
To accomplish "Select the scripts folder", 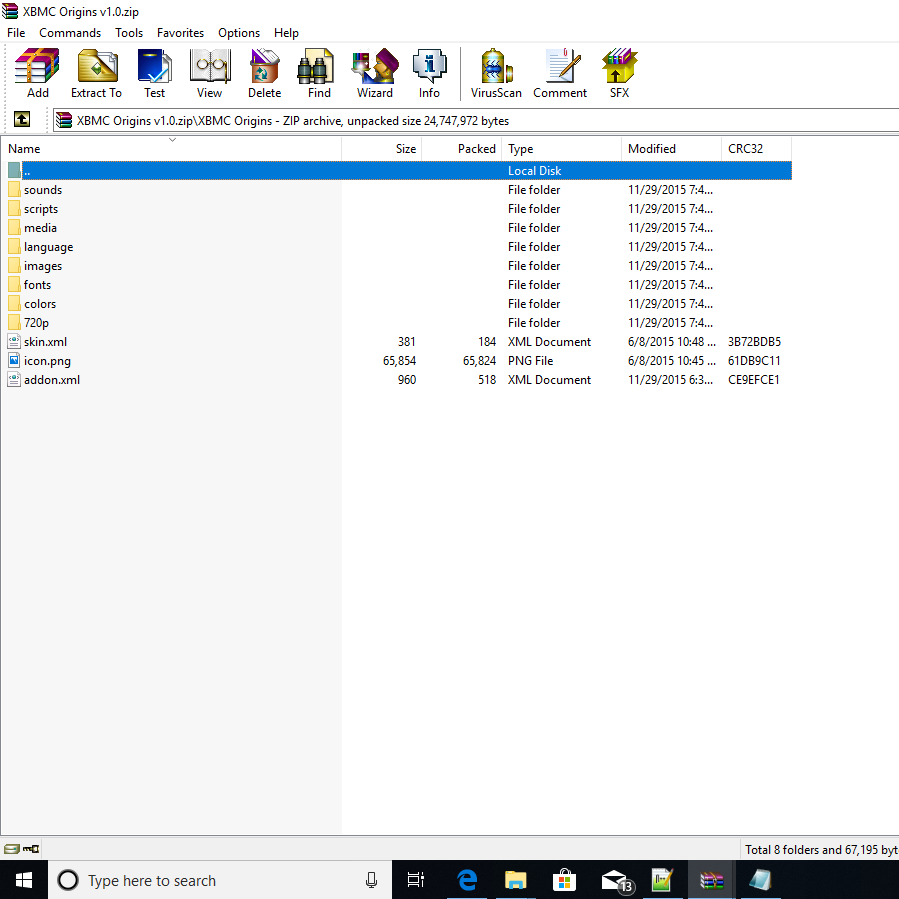I will [41, 209].
